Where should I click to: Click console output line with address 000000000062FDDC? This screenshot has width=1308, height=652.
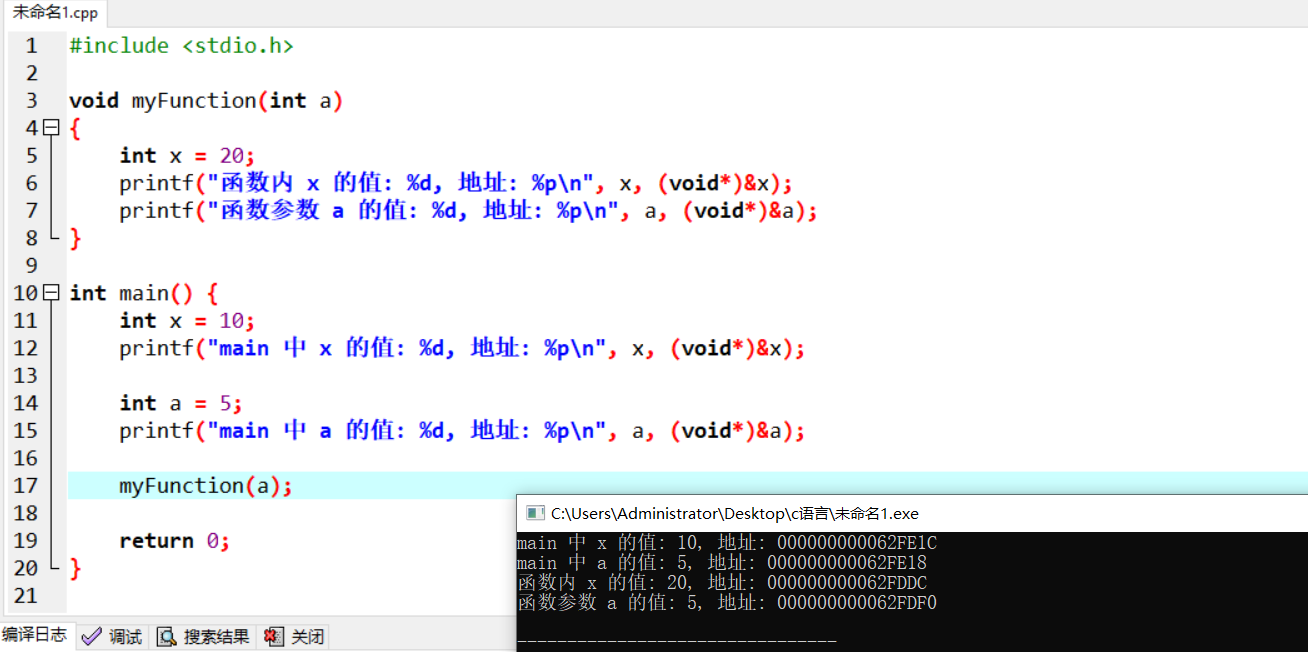click(x=722, y=583)
